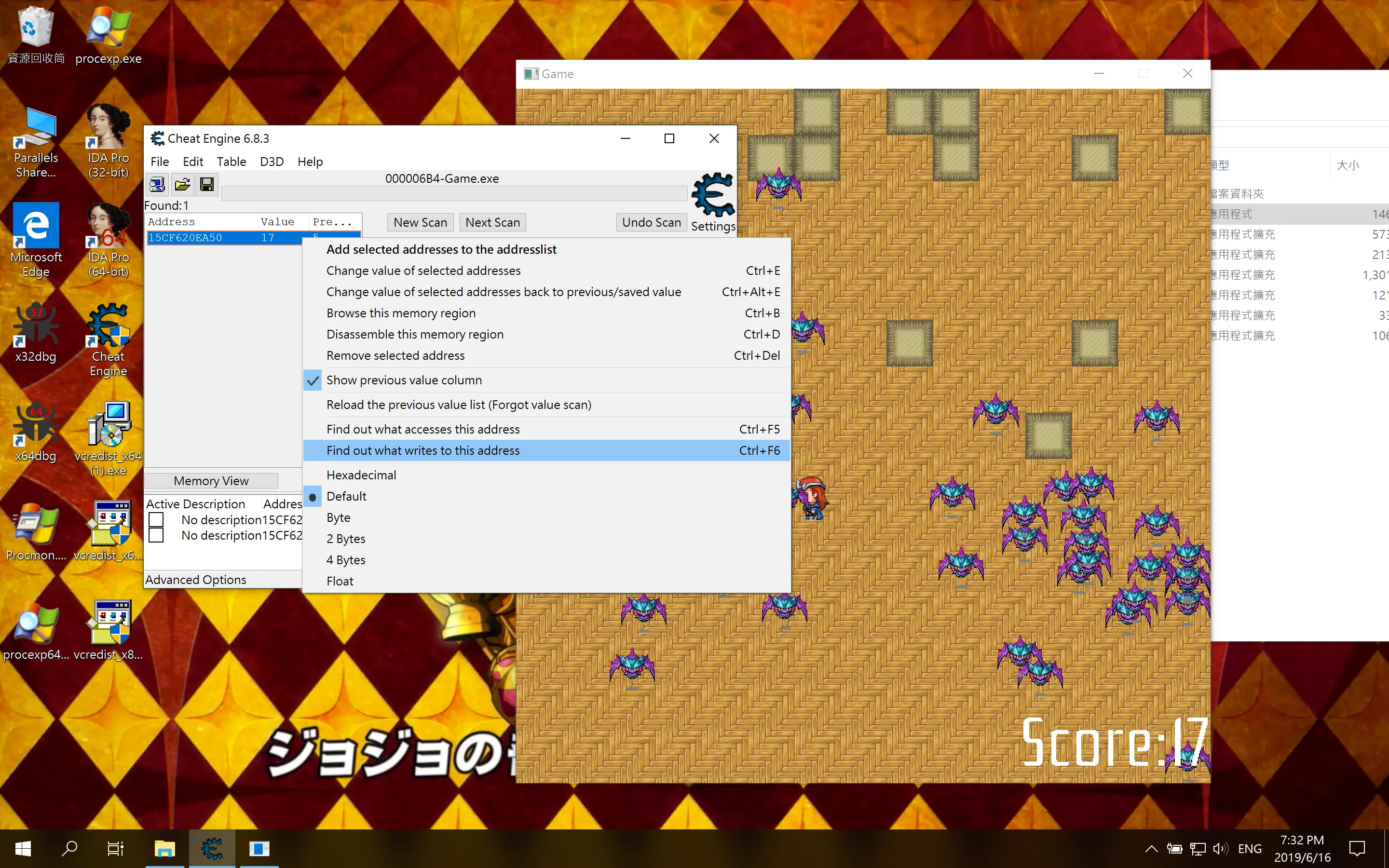The height and width of the screenshot is (868, 1389).
Task: Choose Find out what accesses this address
Action: pyautogui.click(x=546, y=429)
